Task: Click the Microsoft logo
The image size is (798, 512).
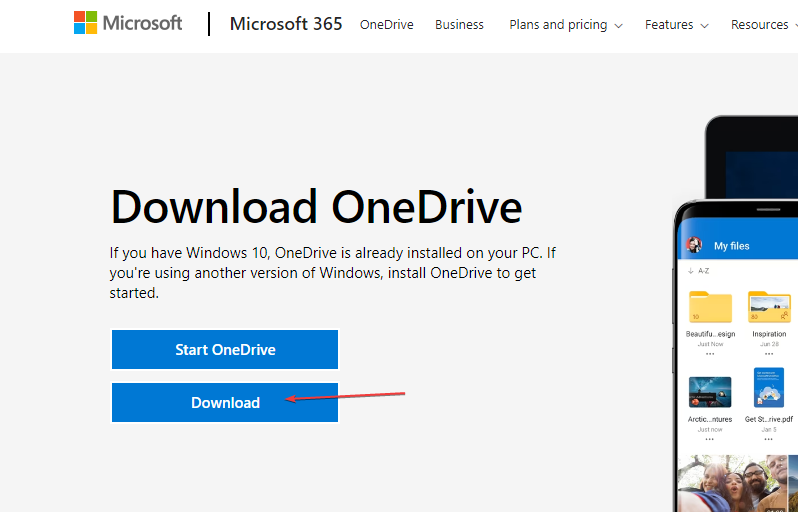Action: (128, 23)
